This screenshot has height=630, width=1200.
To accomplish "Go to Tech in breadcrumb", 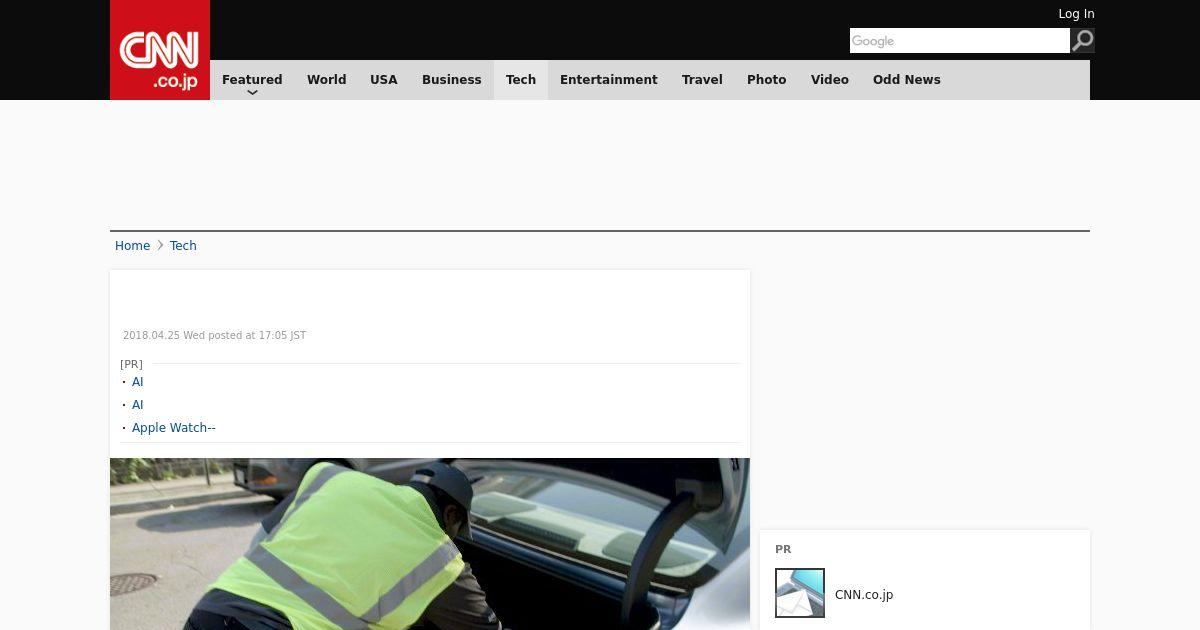I will coord(183,246).
